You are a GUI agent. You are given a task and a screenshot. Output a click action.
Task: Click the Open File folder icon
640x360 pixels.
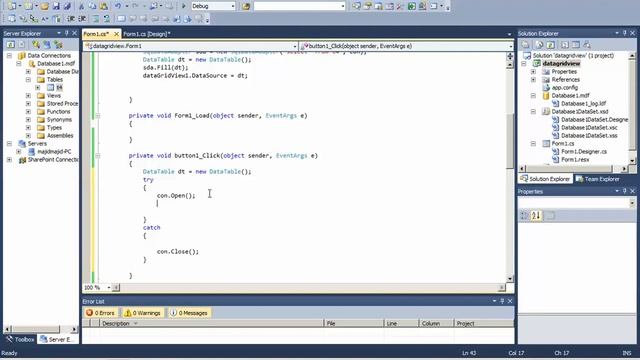pyautogui.click(x=44, y=6)
